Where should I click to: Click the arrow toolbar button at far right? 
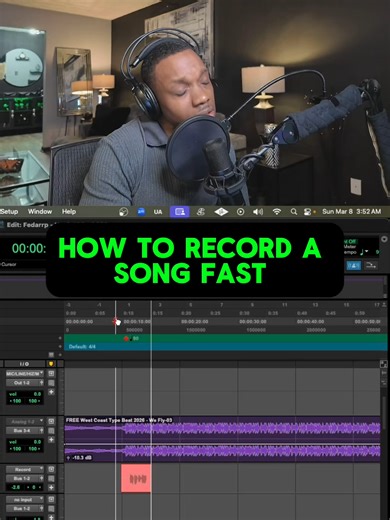click(x=371, y=266)
